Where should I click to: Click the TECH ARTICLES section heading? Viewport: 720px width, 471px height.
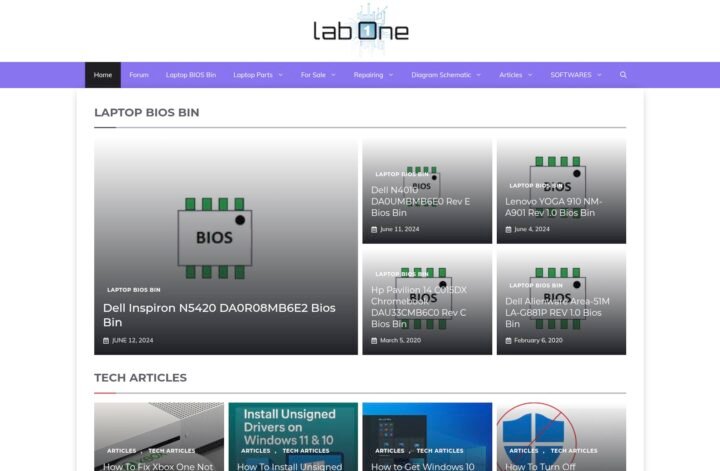coord(141,378)
